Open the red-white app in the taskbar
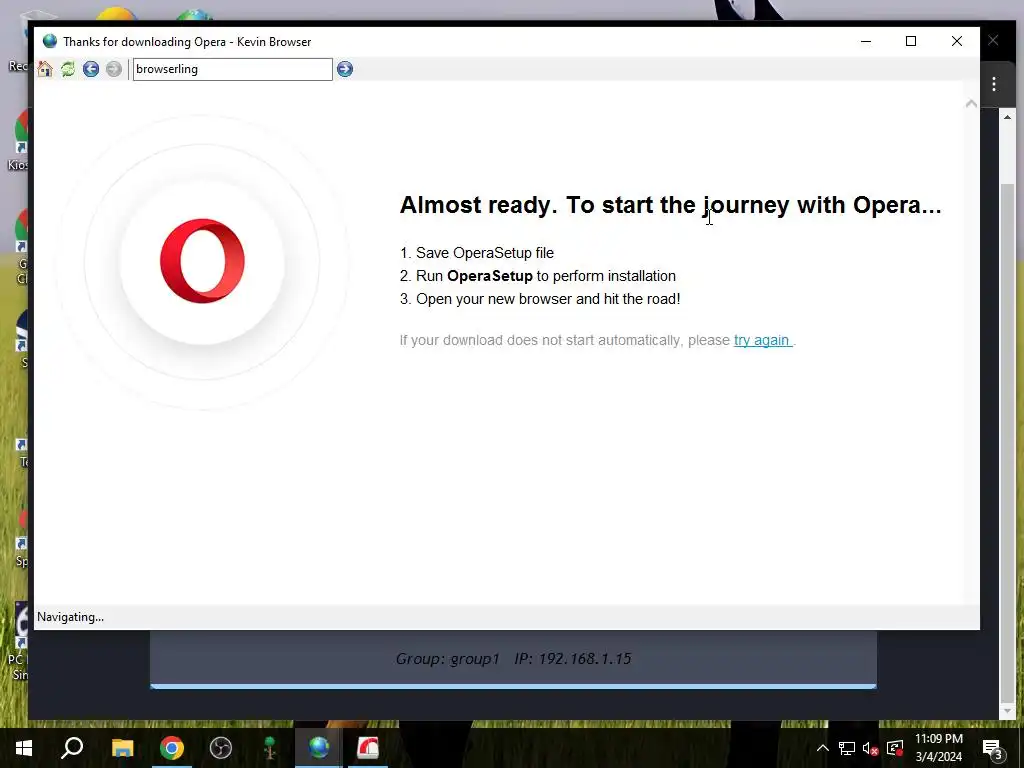 tap(368, 748)
